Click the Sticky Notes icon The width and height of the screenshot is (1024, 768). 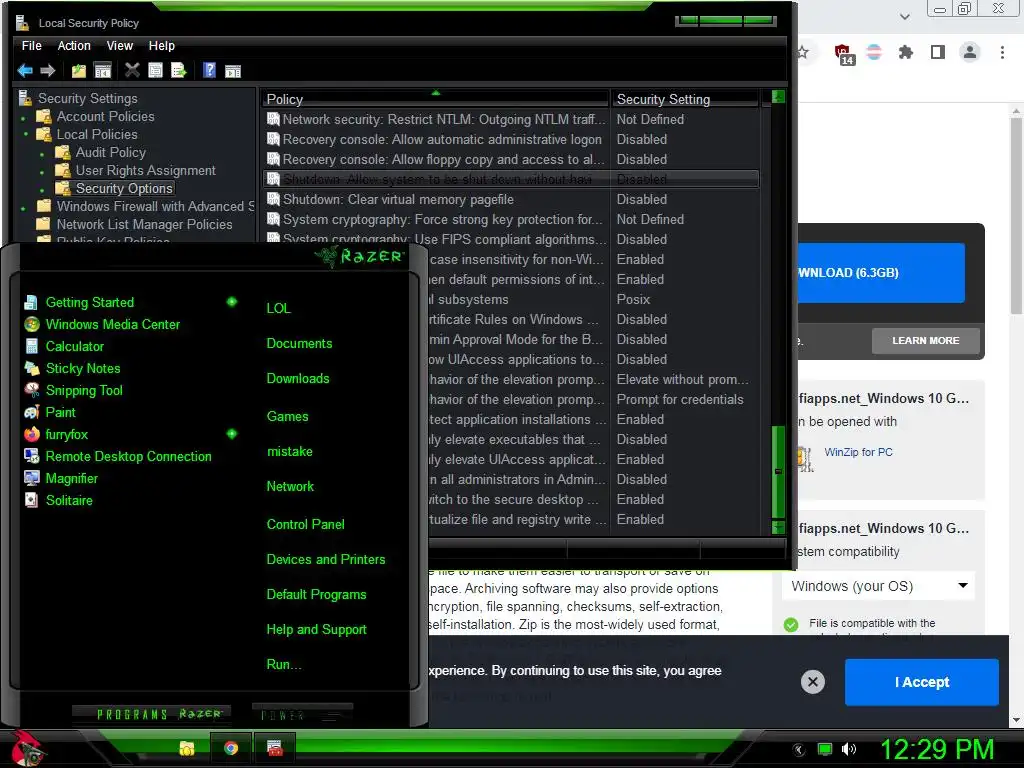coord(31,368)
